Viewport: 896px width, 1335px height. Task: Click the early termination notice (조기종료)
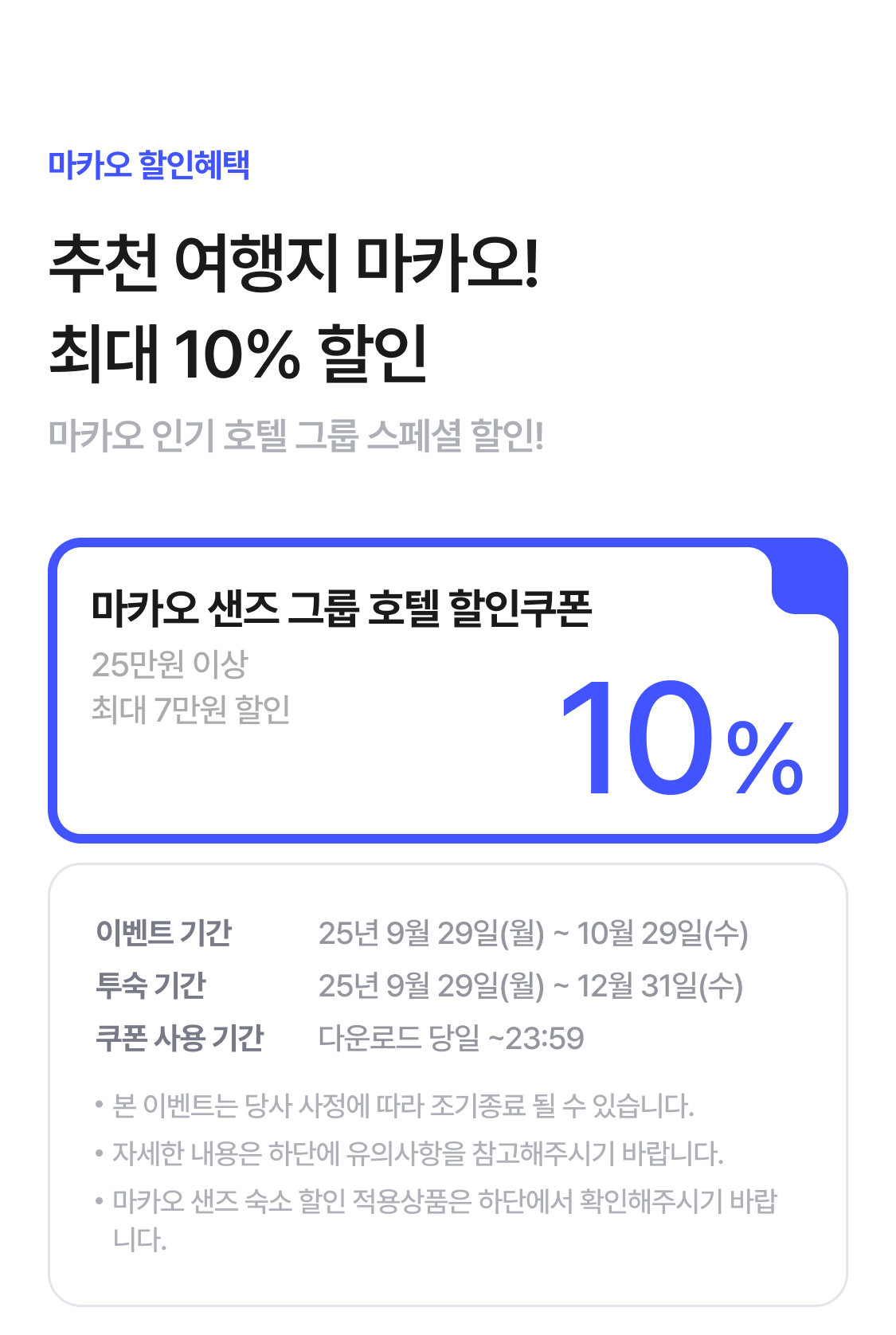(403, 1106)
